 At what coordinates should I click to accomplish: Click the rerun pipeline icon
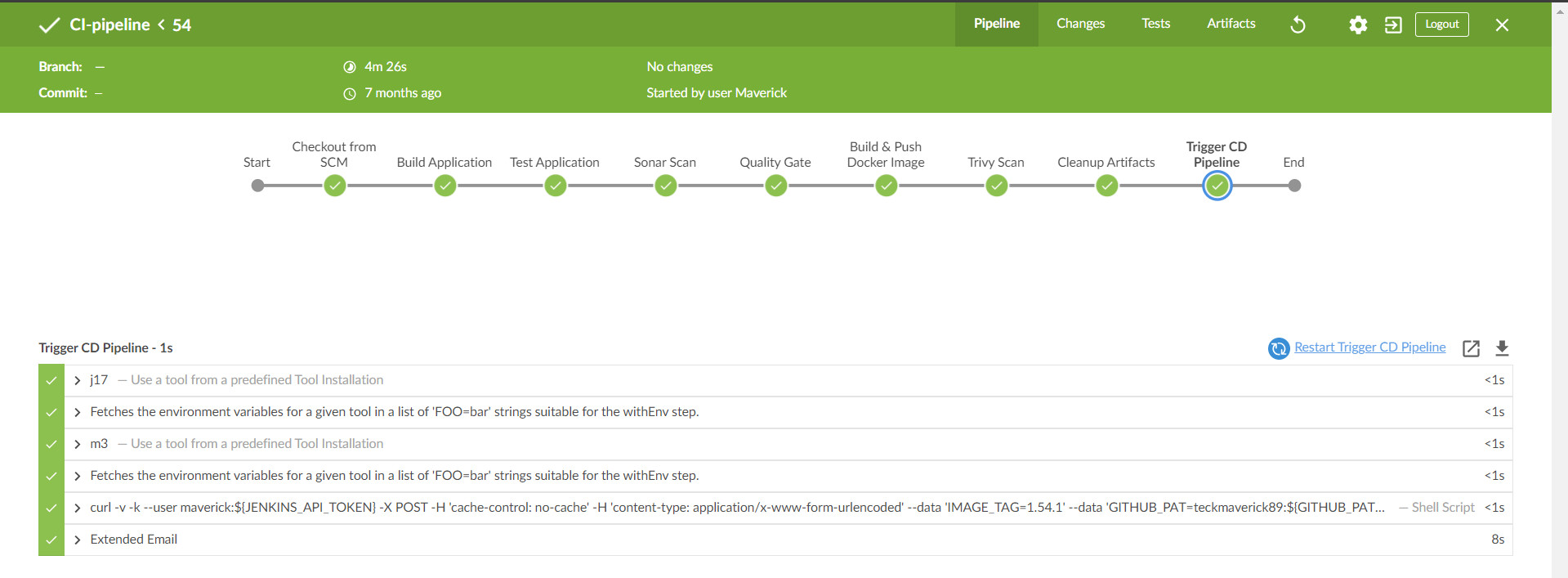click(x=1298, y=25)
